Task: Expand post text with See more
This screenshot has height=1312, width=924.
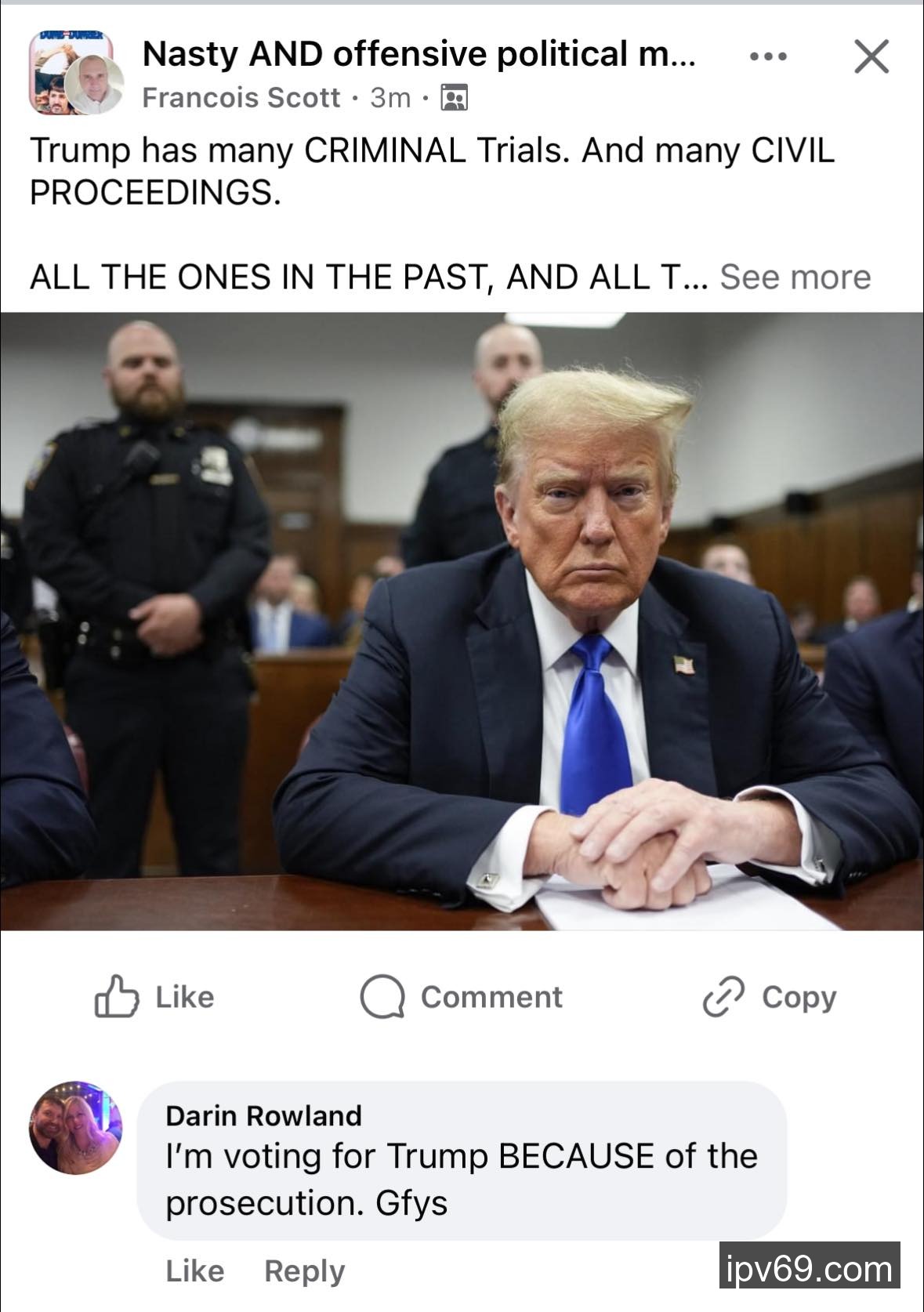Action: point(795,277)
